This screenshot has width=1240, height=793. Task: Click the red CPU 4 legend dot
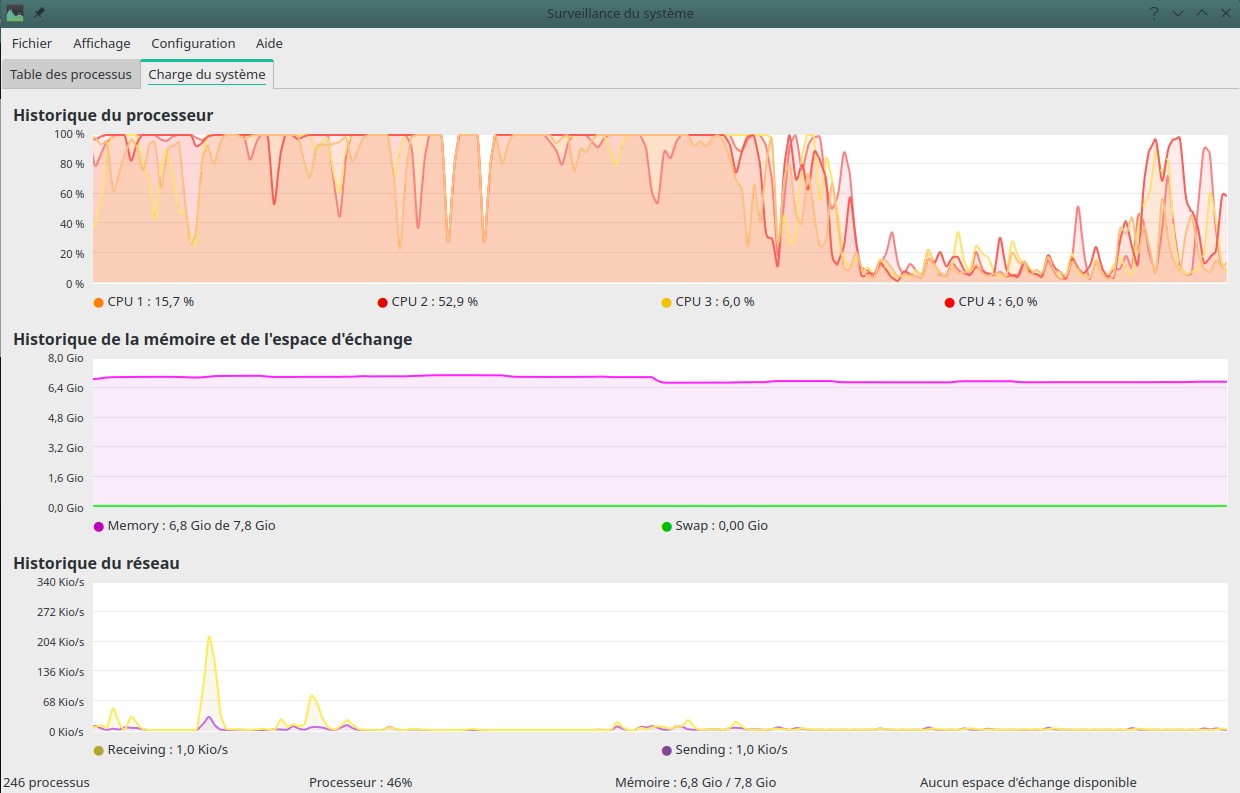[x=949, y=302]
